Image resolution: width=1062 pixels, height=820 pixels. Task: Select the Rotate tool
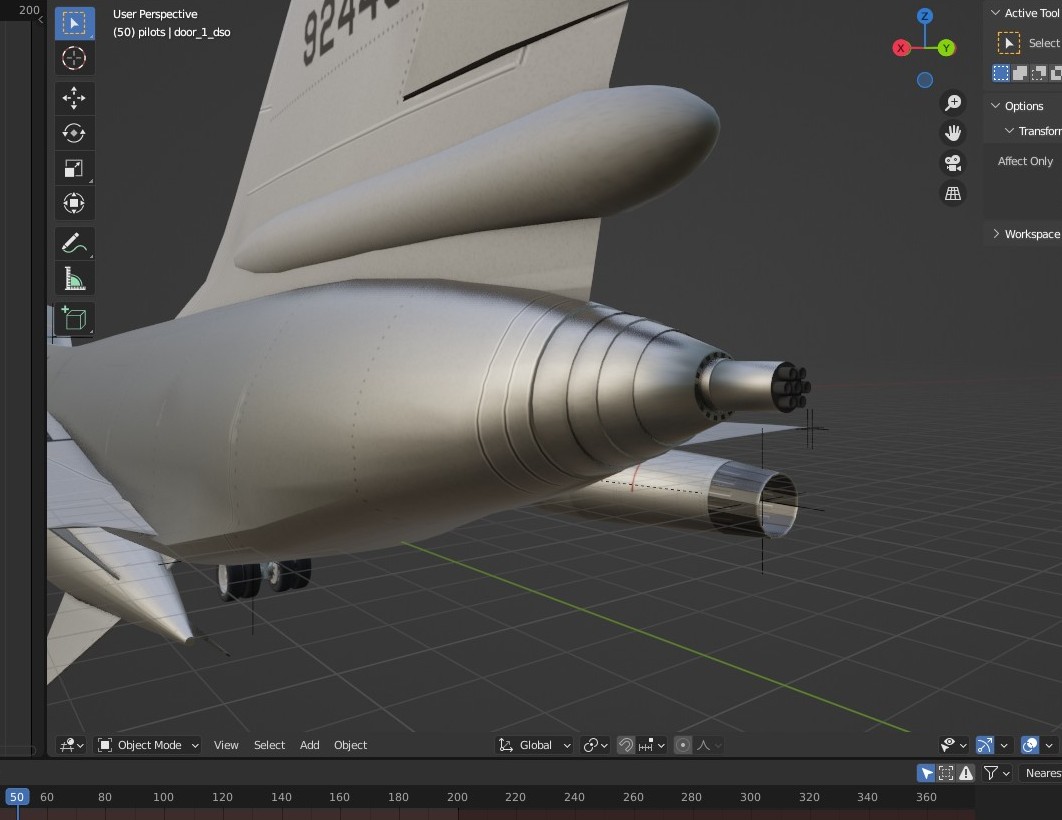click(74, 133)
